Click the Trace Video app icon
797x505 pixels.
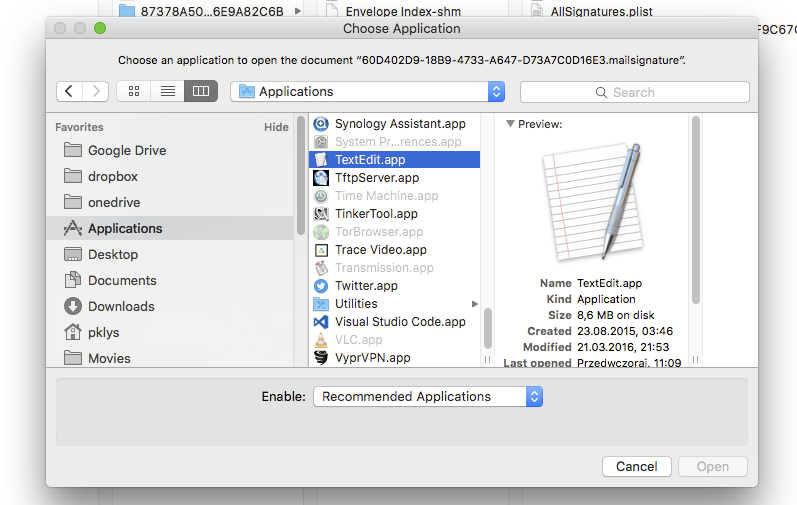[321, 250]
